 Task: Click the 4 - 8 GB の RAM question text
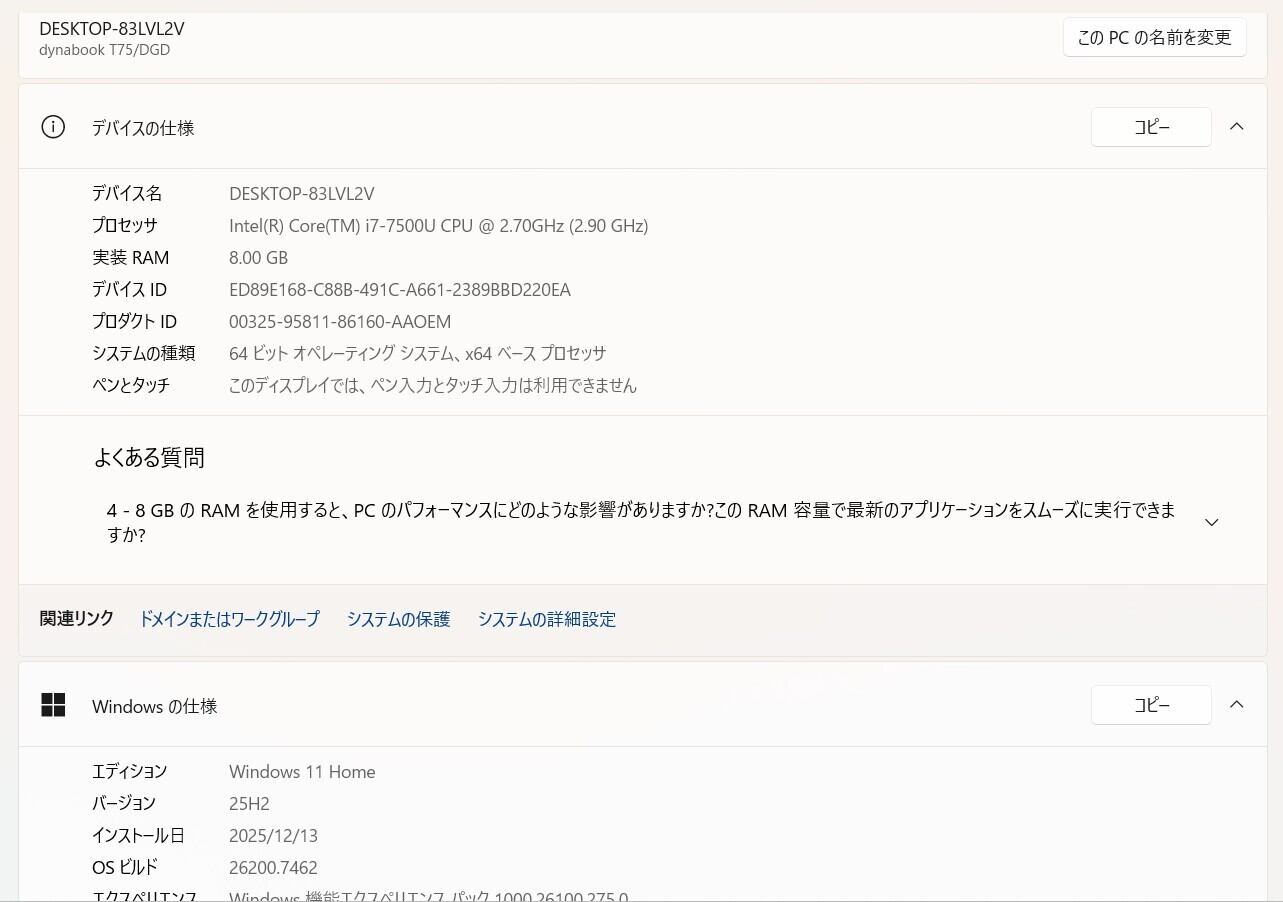pyautogui.click(x=641, y=522)
